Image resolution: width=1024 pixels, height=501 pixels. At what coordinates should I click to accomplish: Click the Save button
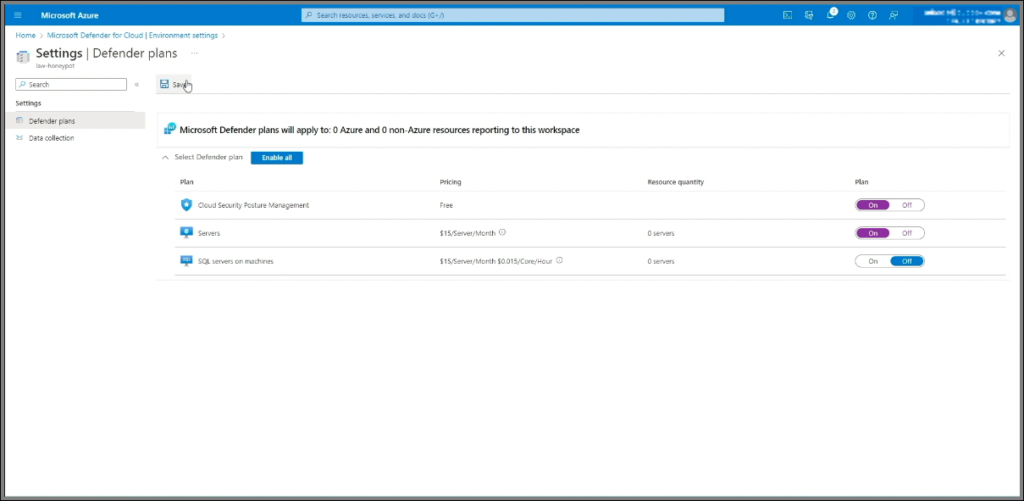(174, 84)
